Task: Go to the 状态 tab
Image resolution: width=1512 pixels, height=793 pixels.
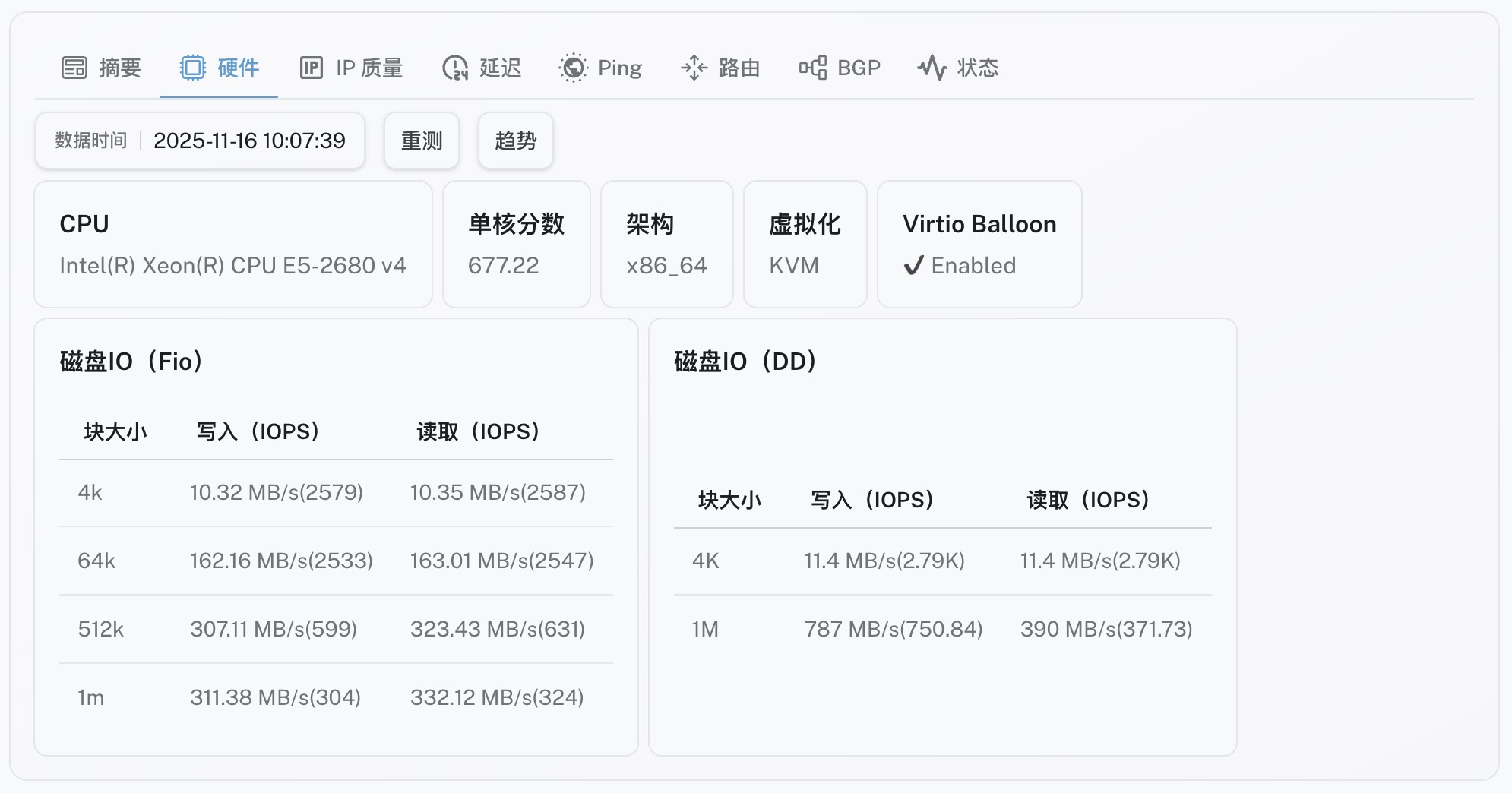Action: 978,68
